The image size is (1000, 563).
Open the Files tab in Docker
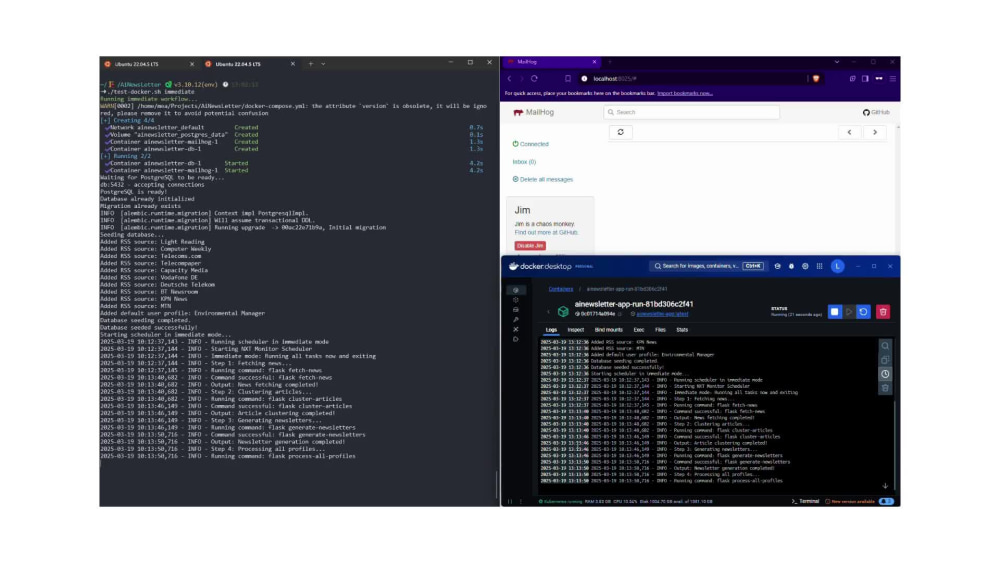pos(660,330)
